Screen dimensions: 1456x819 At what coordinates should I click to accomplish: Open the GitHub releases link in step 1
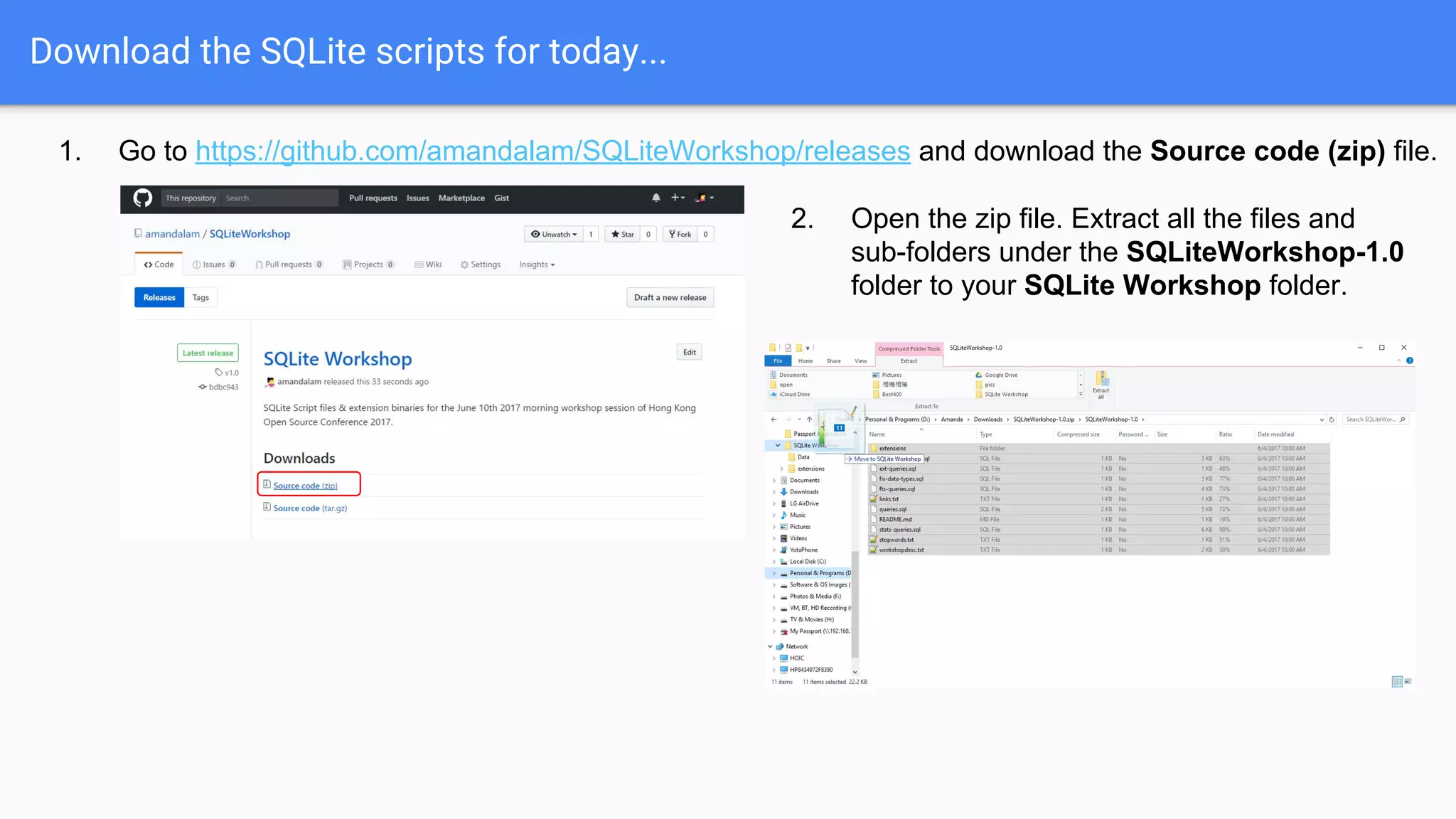(552, 151)
